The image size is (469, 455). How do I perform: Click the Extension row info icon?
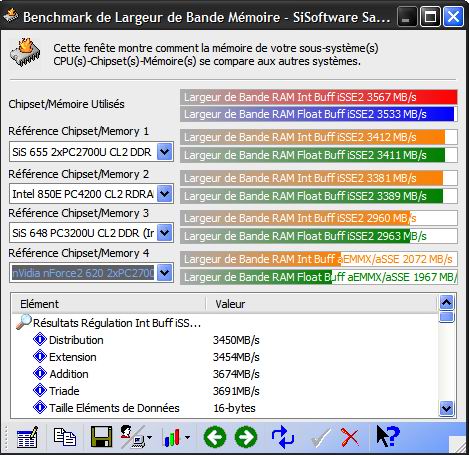click(40, 356)
